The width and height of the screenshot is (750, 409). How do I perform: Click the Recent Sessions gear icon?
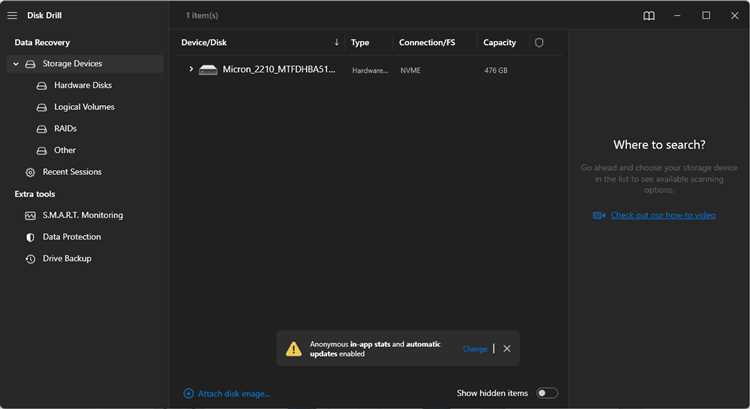point(30,172)
